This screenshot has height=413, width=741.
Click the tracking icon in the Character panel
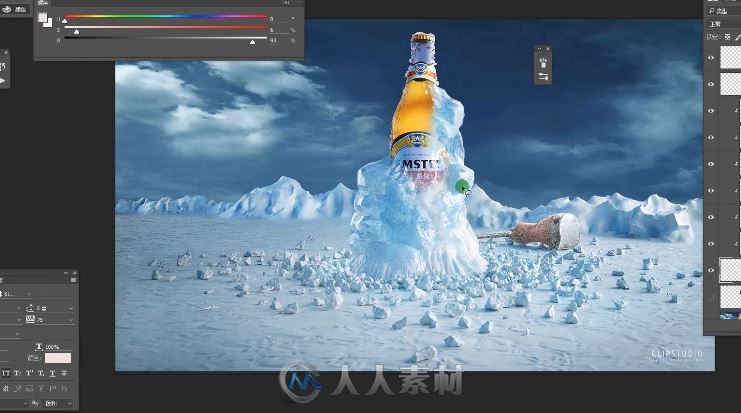30,320
